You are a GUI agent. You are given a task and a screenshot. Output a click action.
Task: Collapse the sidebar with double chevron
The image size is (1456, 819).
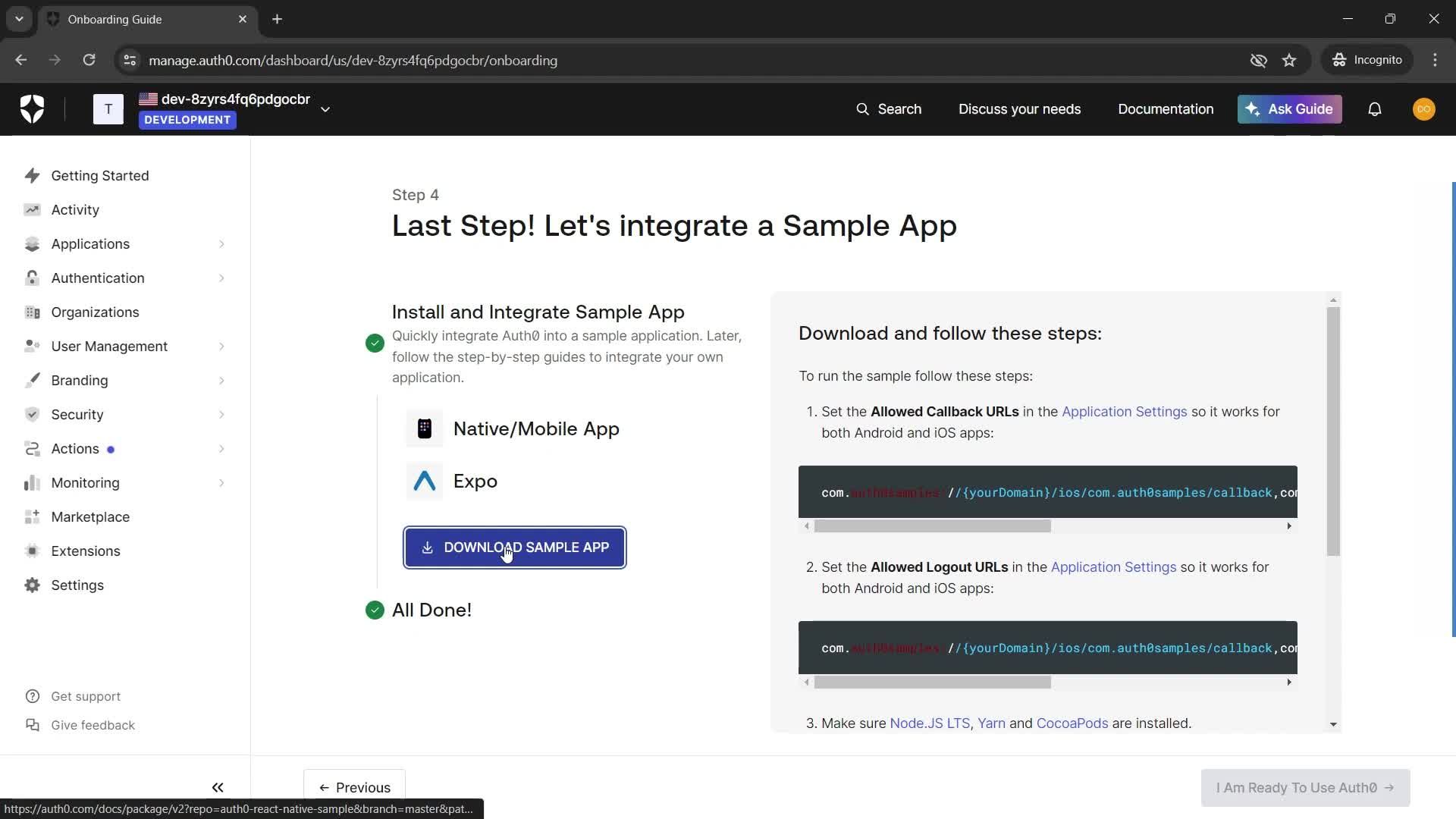(x=218, y=787)
